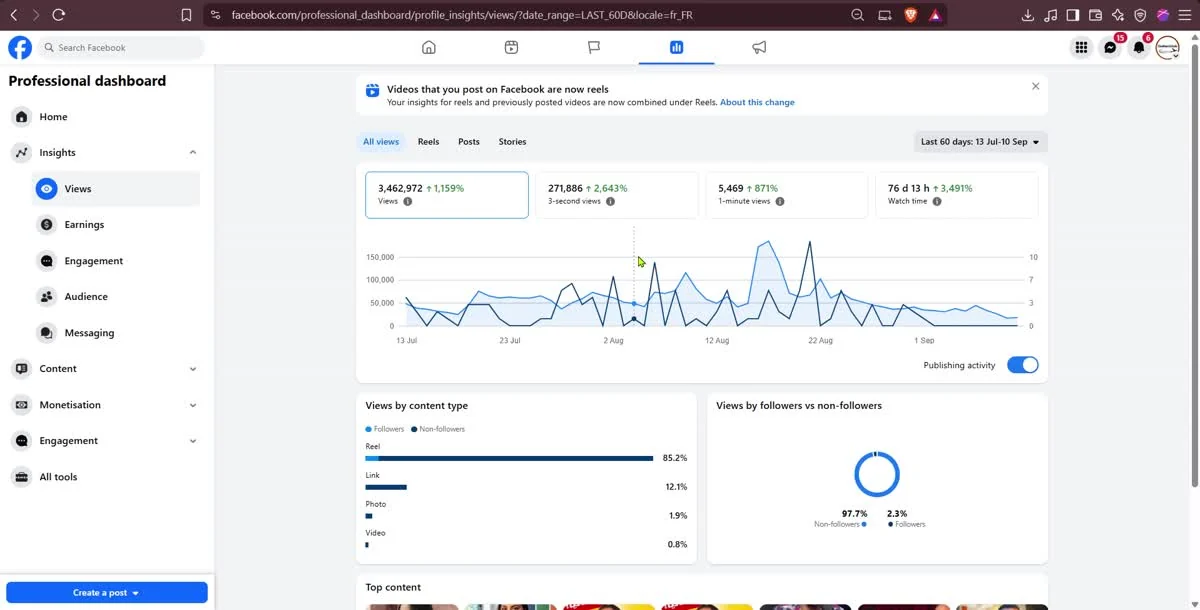
Task: Select Views under Insights
Action: coord(116,189)
